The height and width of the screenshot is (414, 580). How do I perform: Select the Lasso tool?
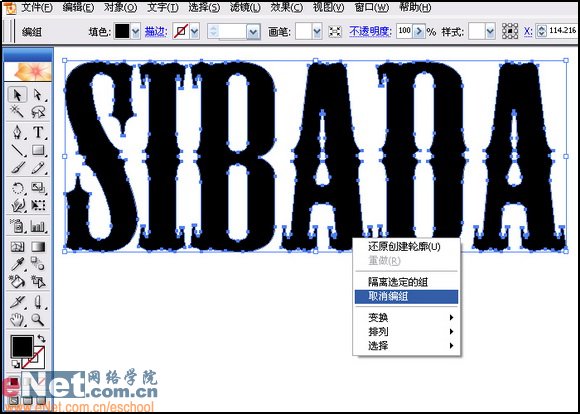tap(38, 112)
